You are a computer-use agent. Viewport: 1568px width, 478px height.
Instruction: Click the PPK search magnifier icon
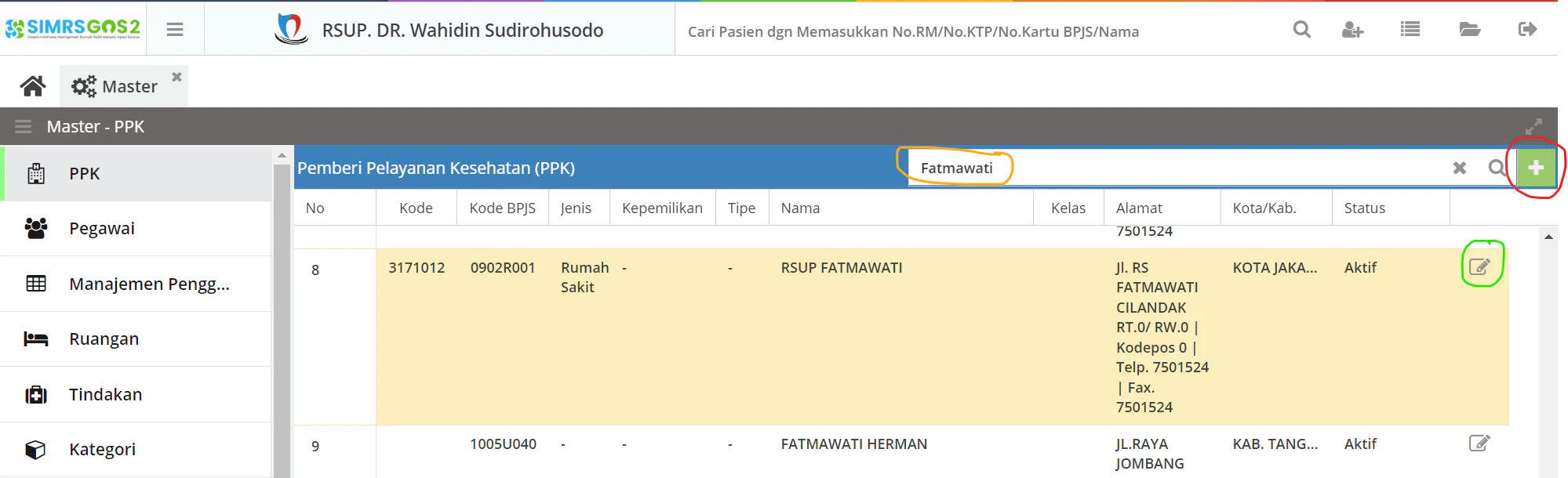pyautogui.click(x=1497, y=168)
